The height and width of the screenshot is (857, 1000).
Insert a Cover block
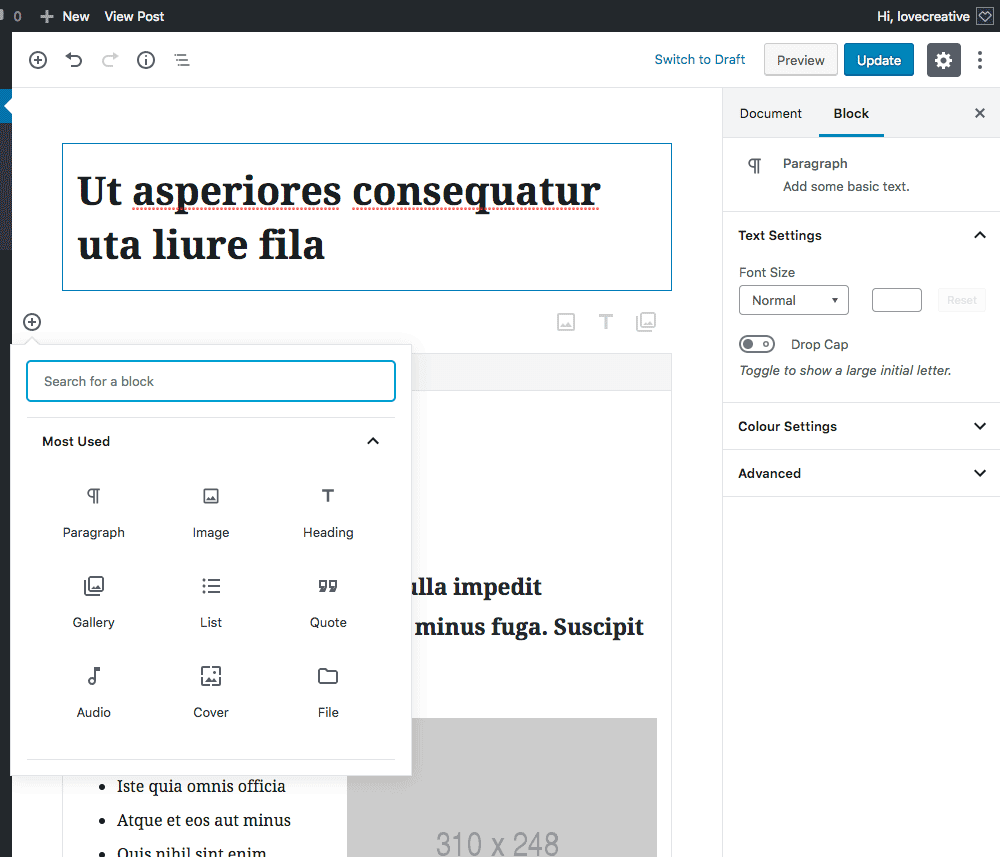coord(211,691)
